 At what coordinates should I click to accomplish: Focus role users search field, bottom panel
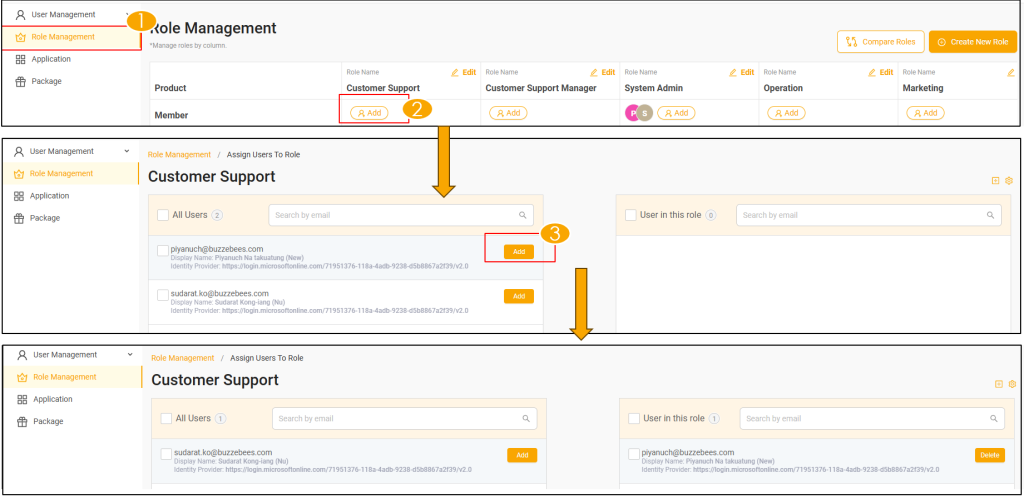click(872, 418)
